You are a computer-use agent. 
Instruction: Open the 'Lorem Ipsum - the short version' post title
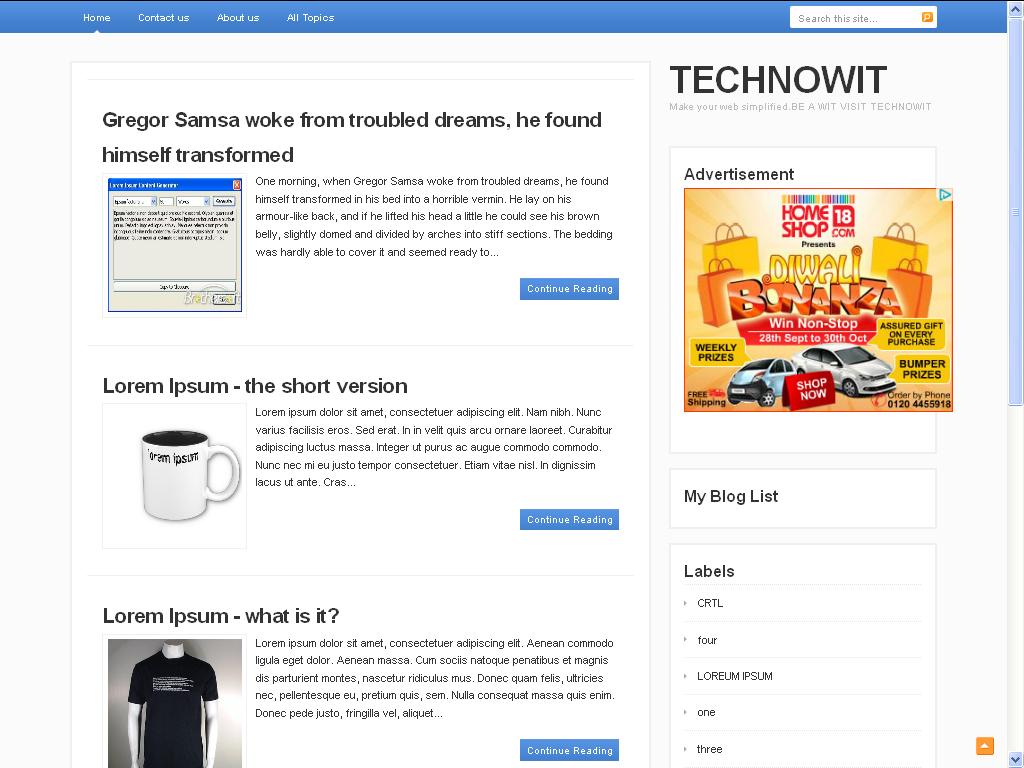coord(255,386)
